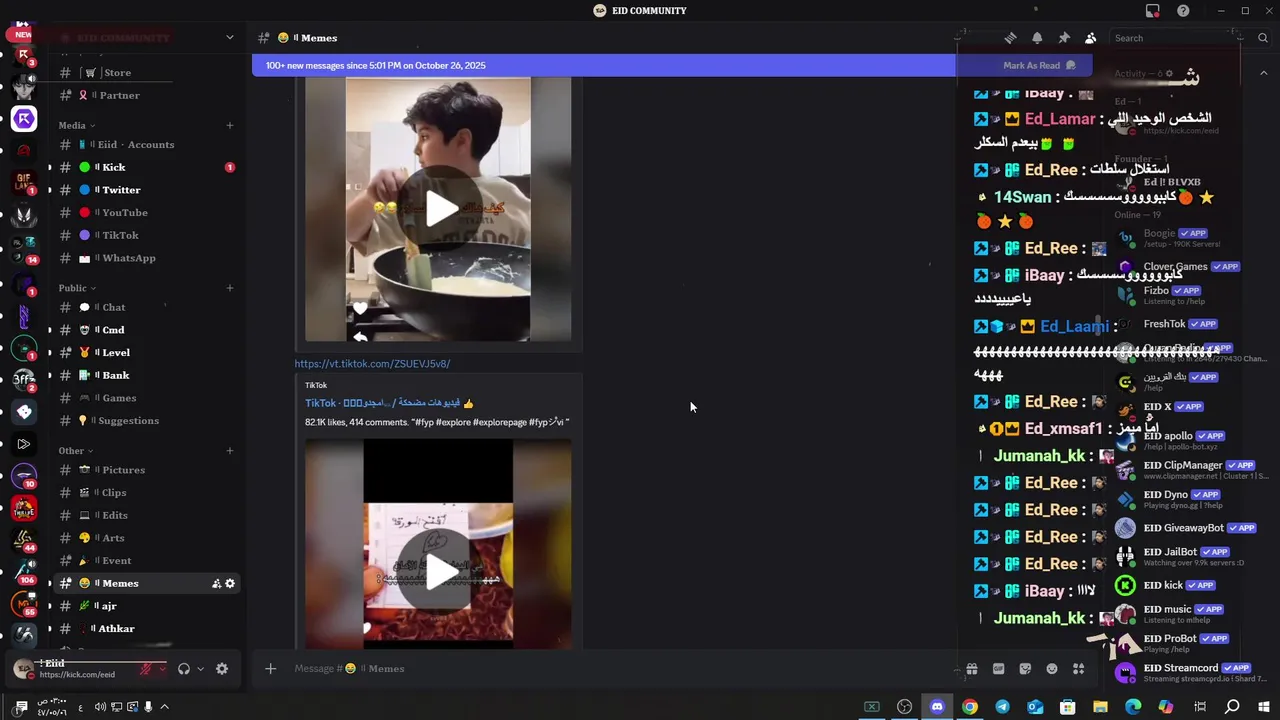Unmute the microphone in user panel
Image resolution: width=1280 pixels, height=720 pixels.
click(146, 669)
